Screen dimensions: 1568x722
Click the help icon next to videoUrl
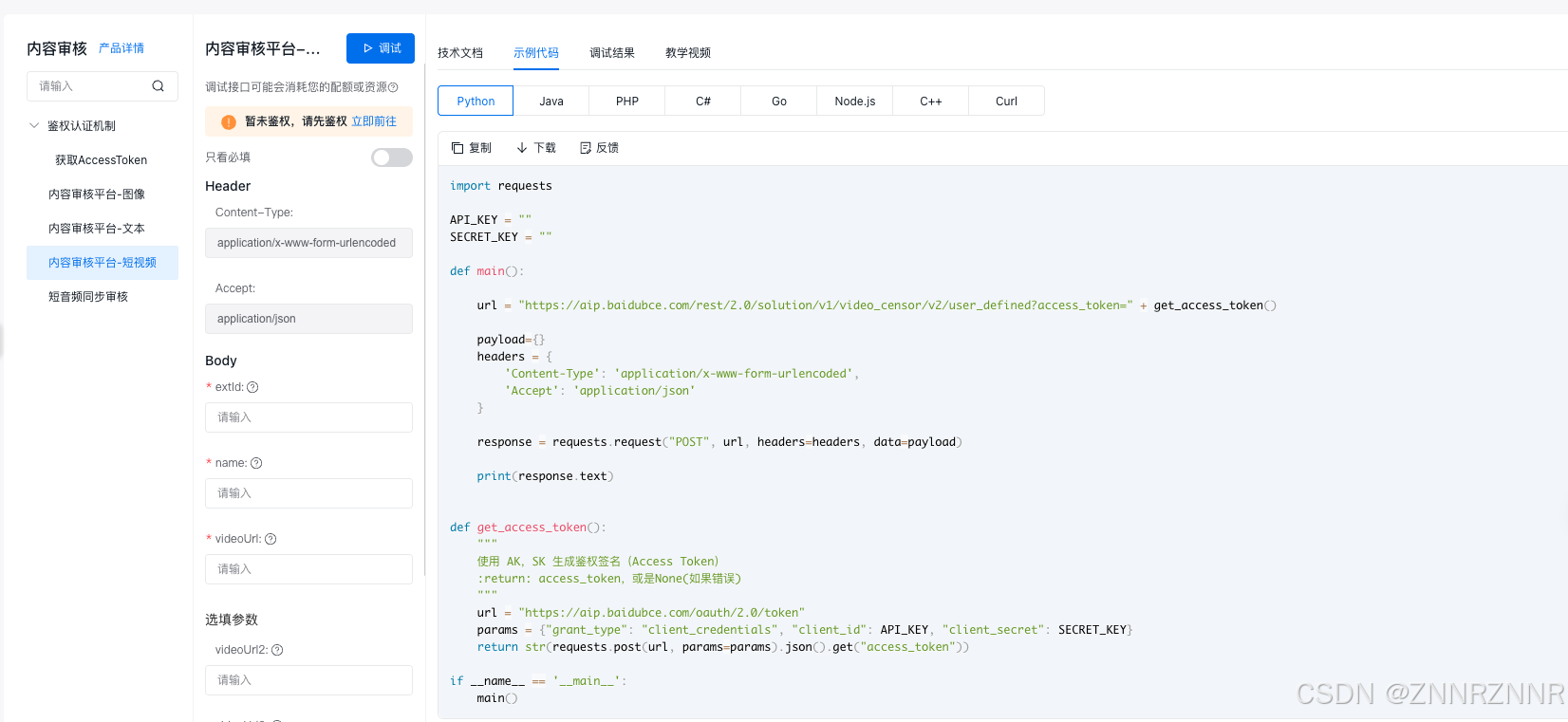pos(271,539)
